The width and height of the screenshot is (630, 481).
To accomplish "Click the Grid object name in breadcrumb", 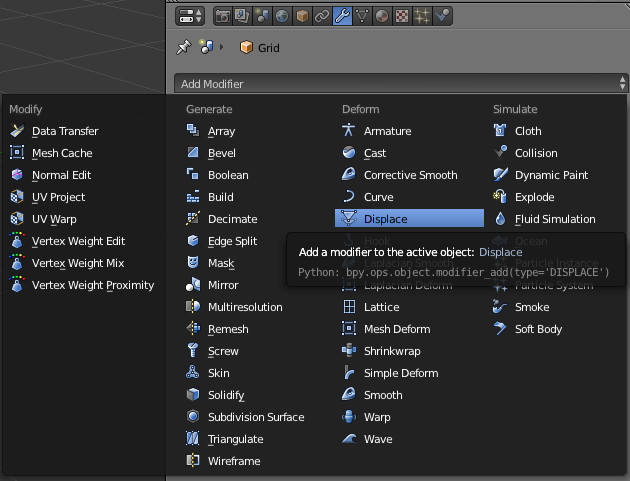I will (268, 48).
